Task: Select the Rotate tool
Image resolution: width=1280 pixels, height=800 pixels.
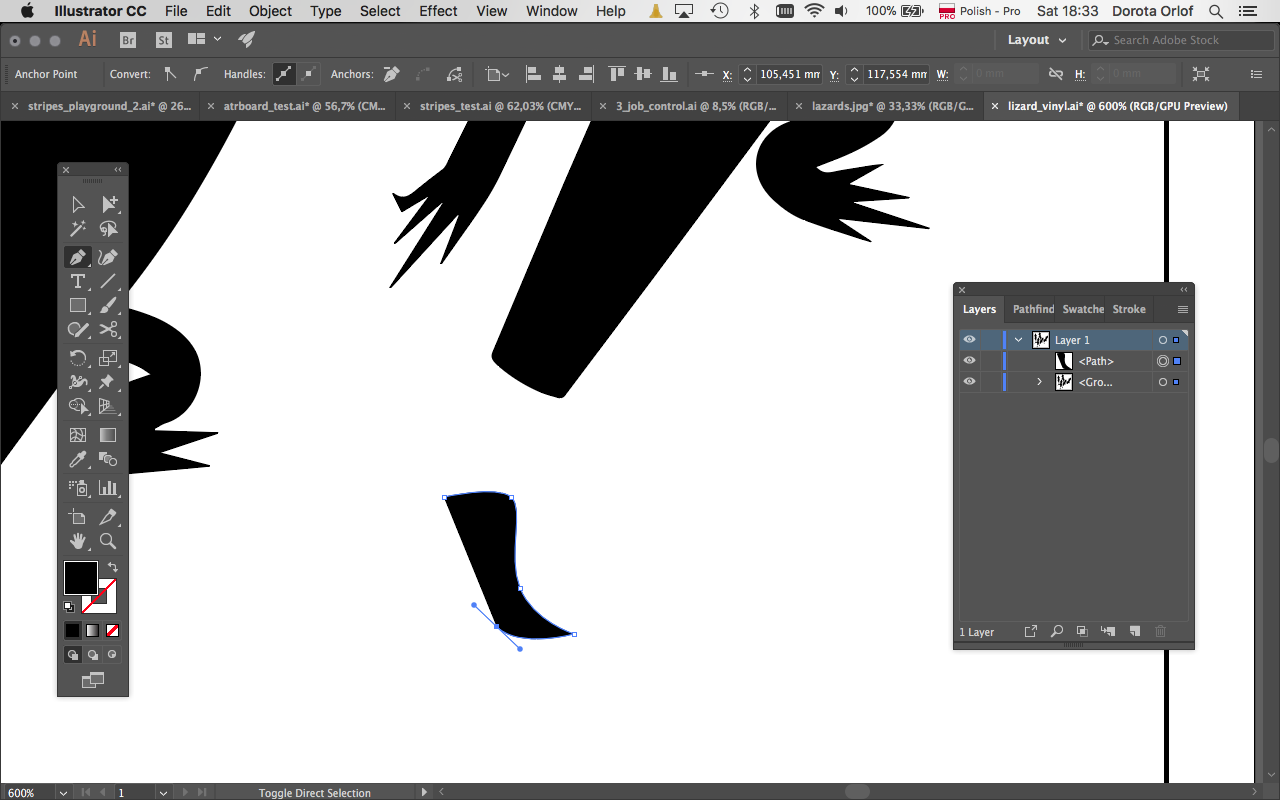Action: click(x=77, y=357)
